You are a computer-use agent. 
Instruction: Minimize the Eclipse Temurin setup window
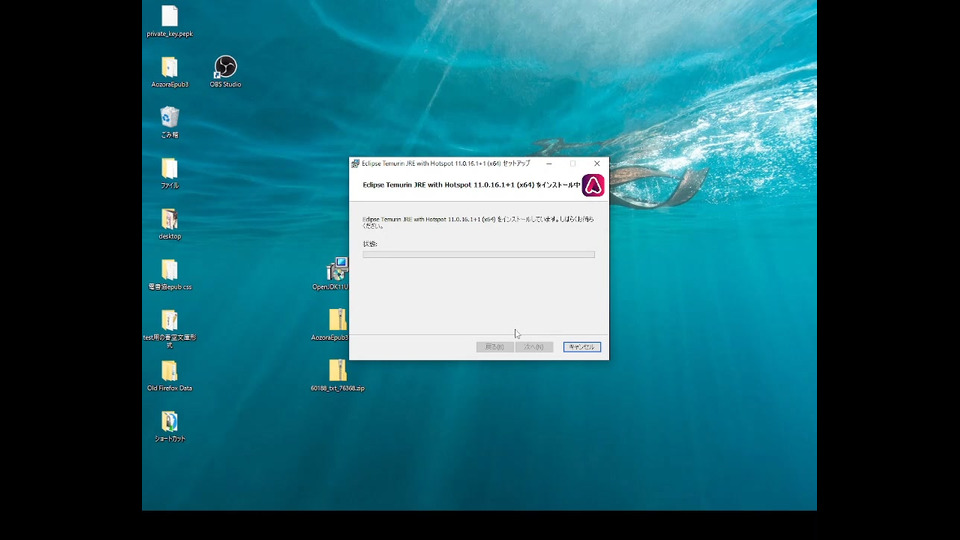tap(549, 163)
